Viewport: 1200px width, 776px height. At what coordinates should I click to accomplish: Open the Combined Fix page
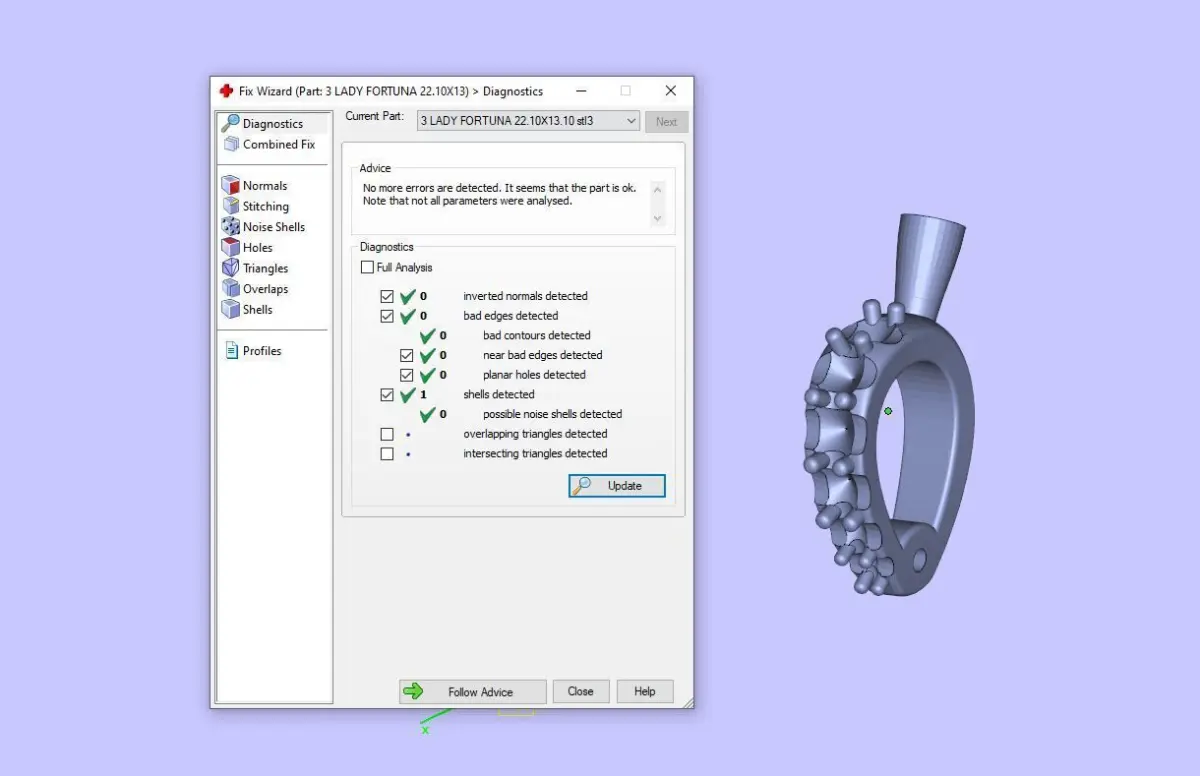click(269, 144)
